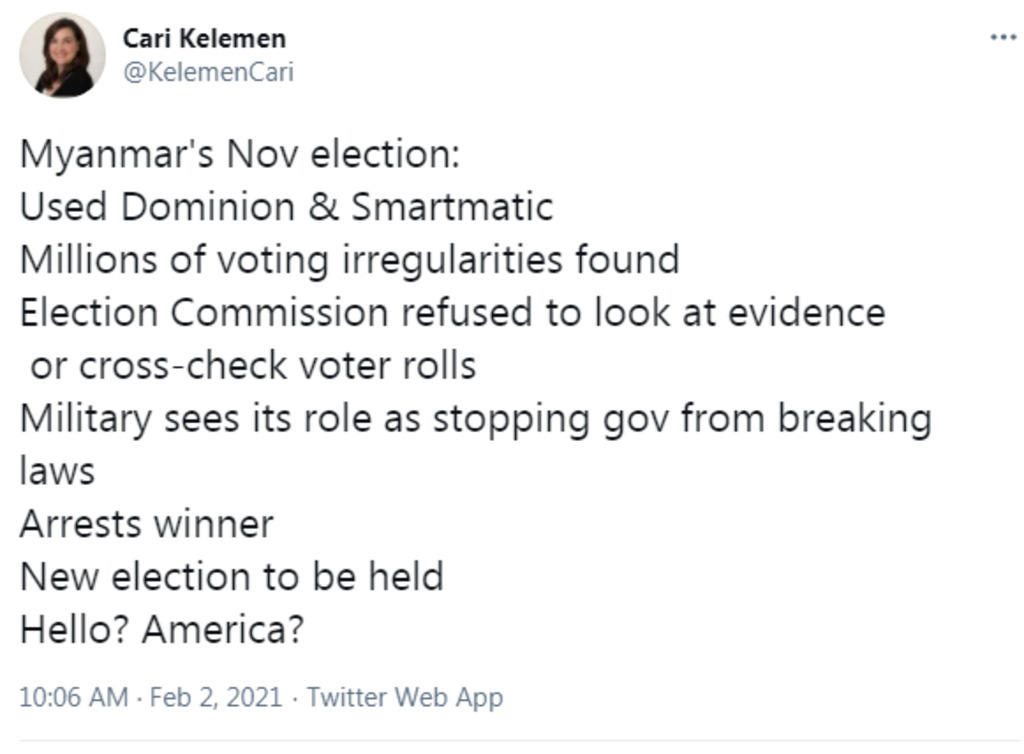Image resolution: width=1024 pixels, height=754 pixels.
Task: Click the "Arrests winner" line
Action: 146,524
